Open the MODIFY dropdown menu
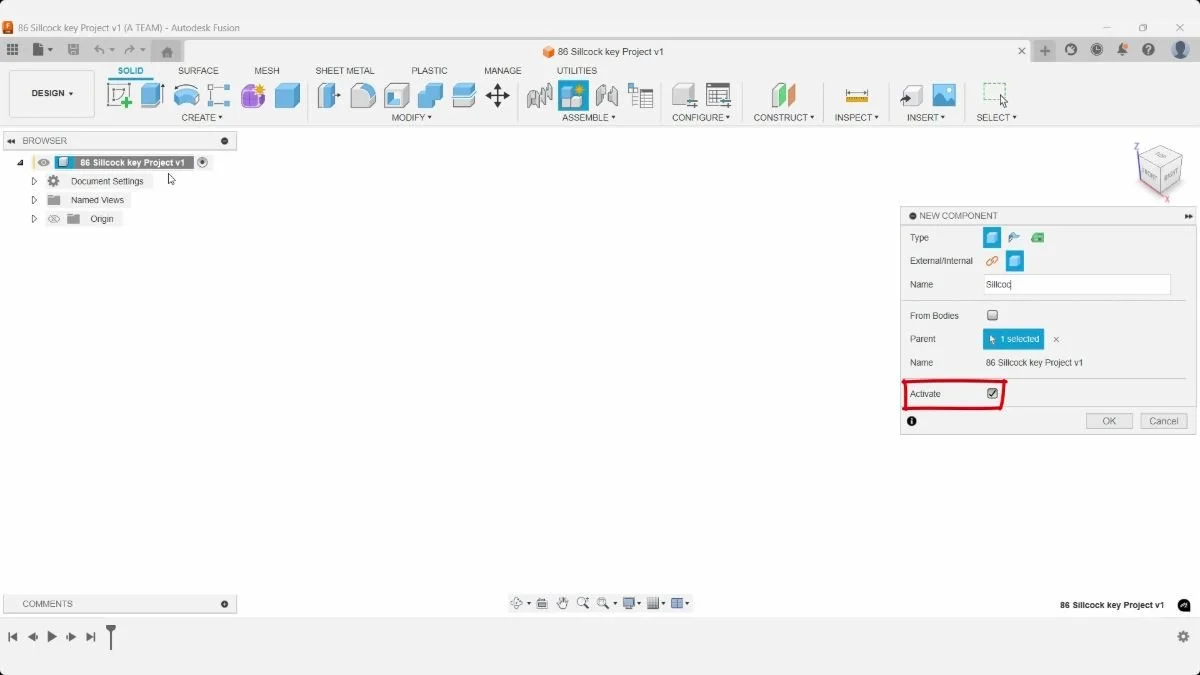This screenshot has width=1200, height=675. click(412, 117)
